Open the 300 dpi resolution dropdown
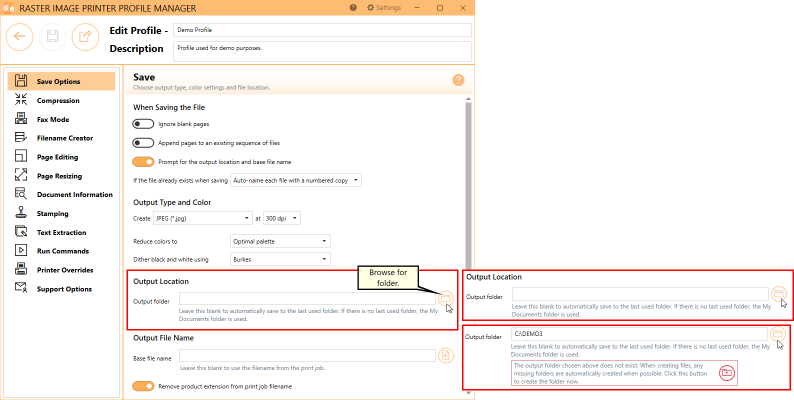 pos(282,218)
